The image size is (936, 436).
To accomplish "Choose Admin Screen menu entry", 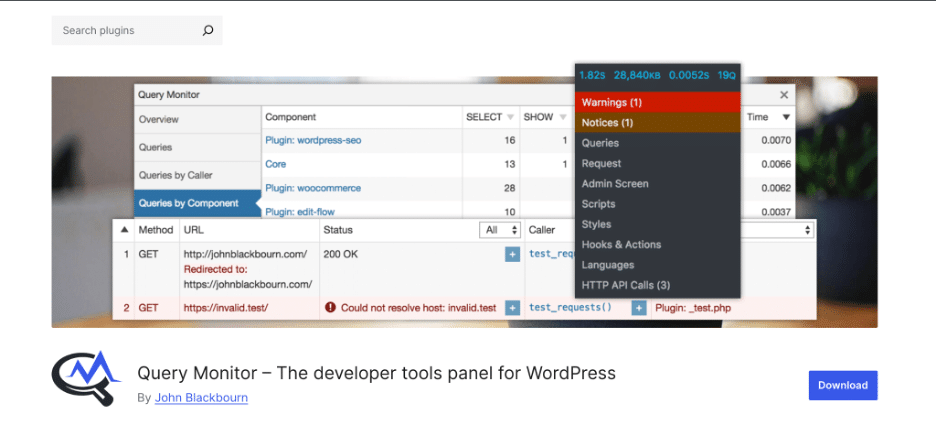I will 657,183.
